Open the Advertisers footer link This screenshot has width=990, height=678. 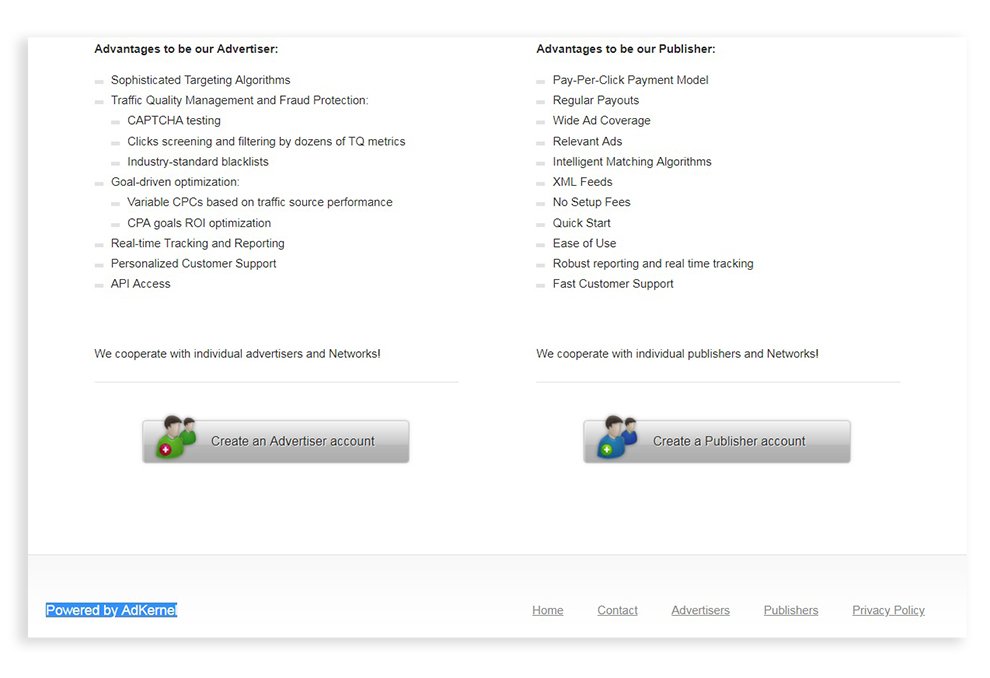point(700,610)
